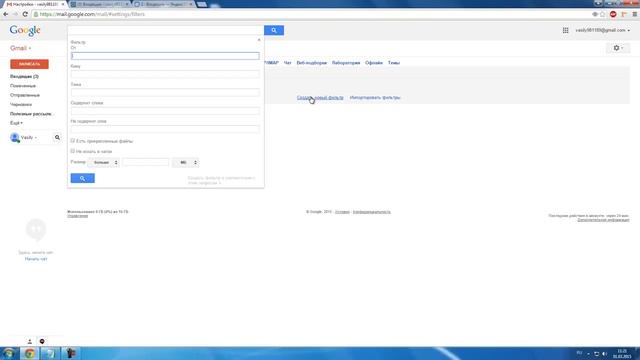Switch to the 'Веб-подборки' settings tab

(311, 63)
